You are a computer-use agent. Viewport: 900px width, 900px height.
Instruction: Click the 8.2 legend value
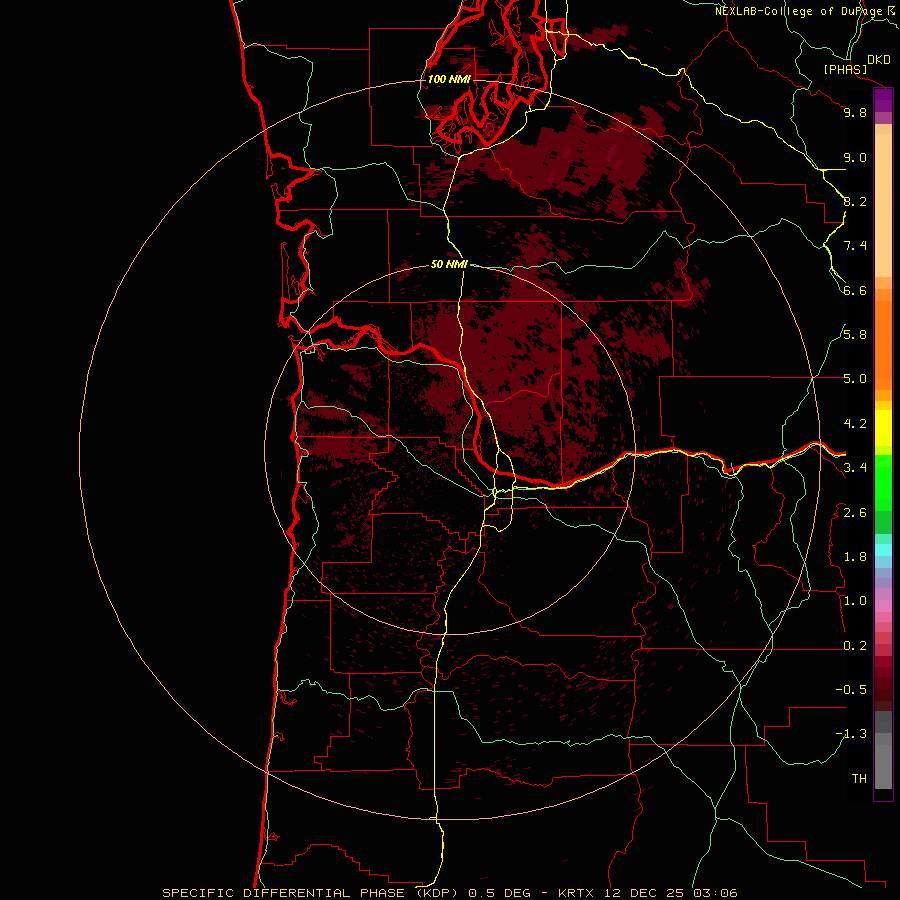(855, 201)
